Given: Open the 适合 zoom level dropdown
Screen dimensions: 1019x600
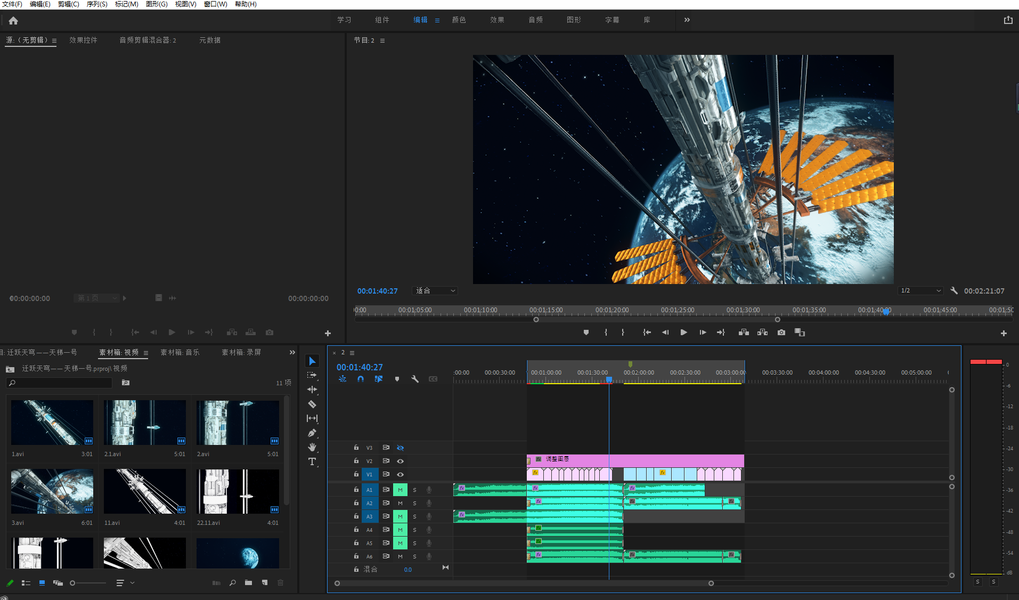Looking at the screenshot, I should pyautogui.click(x=435, y=291).
